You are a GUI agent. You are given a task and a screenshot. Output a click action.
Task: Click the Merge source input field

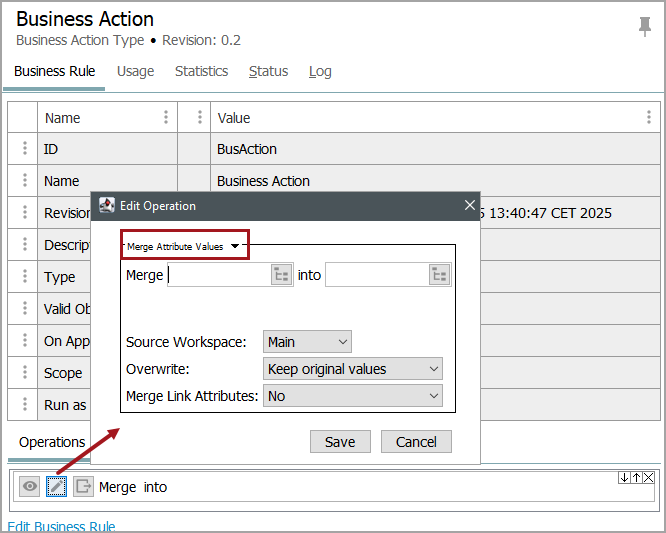218,275
